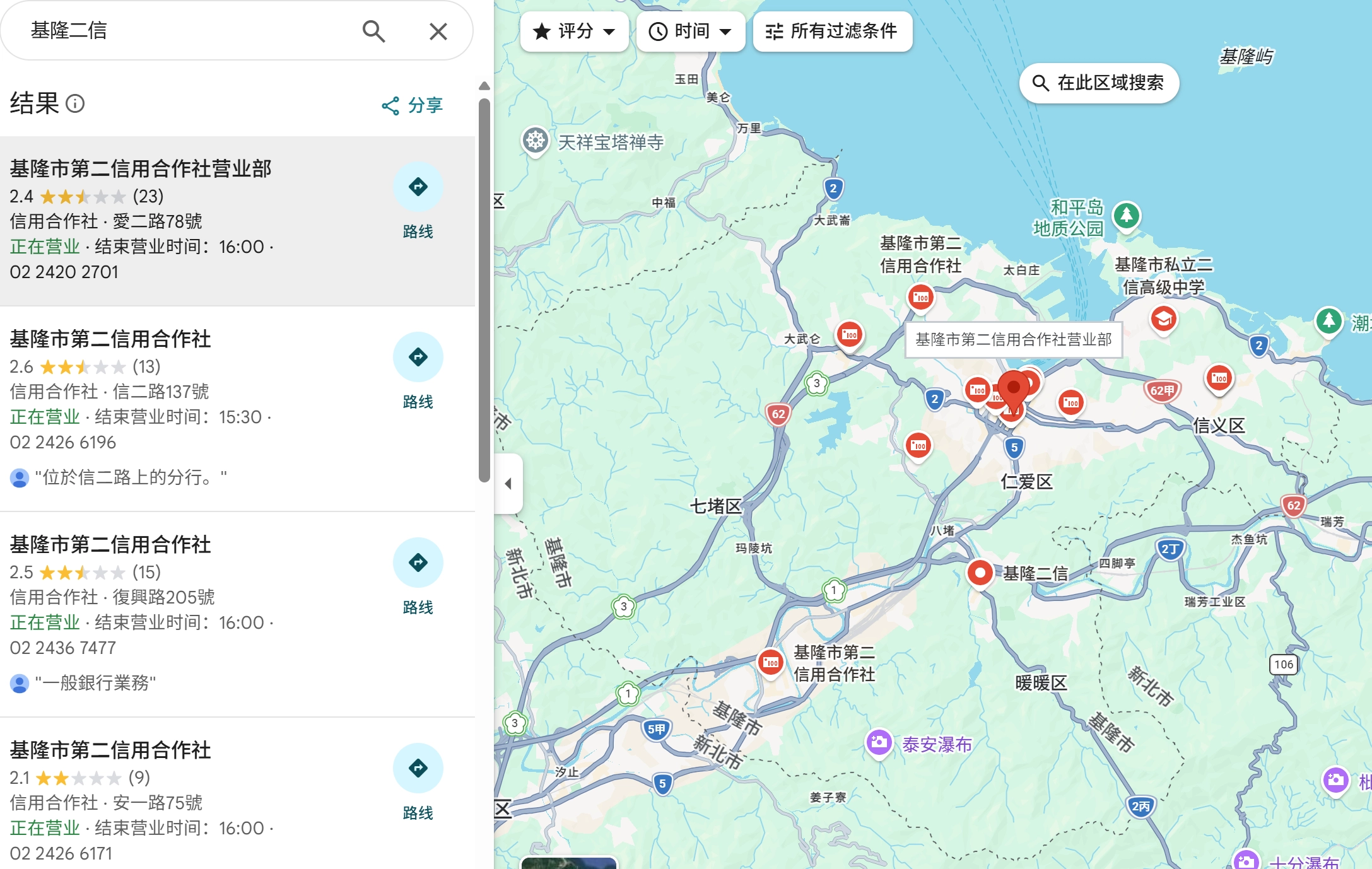Select the result with rating 2.6 (13)
This screenshot has height=869, width=1372.
pyautogui.click(x=237, y=409)
